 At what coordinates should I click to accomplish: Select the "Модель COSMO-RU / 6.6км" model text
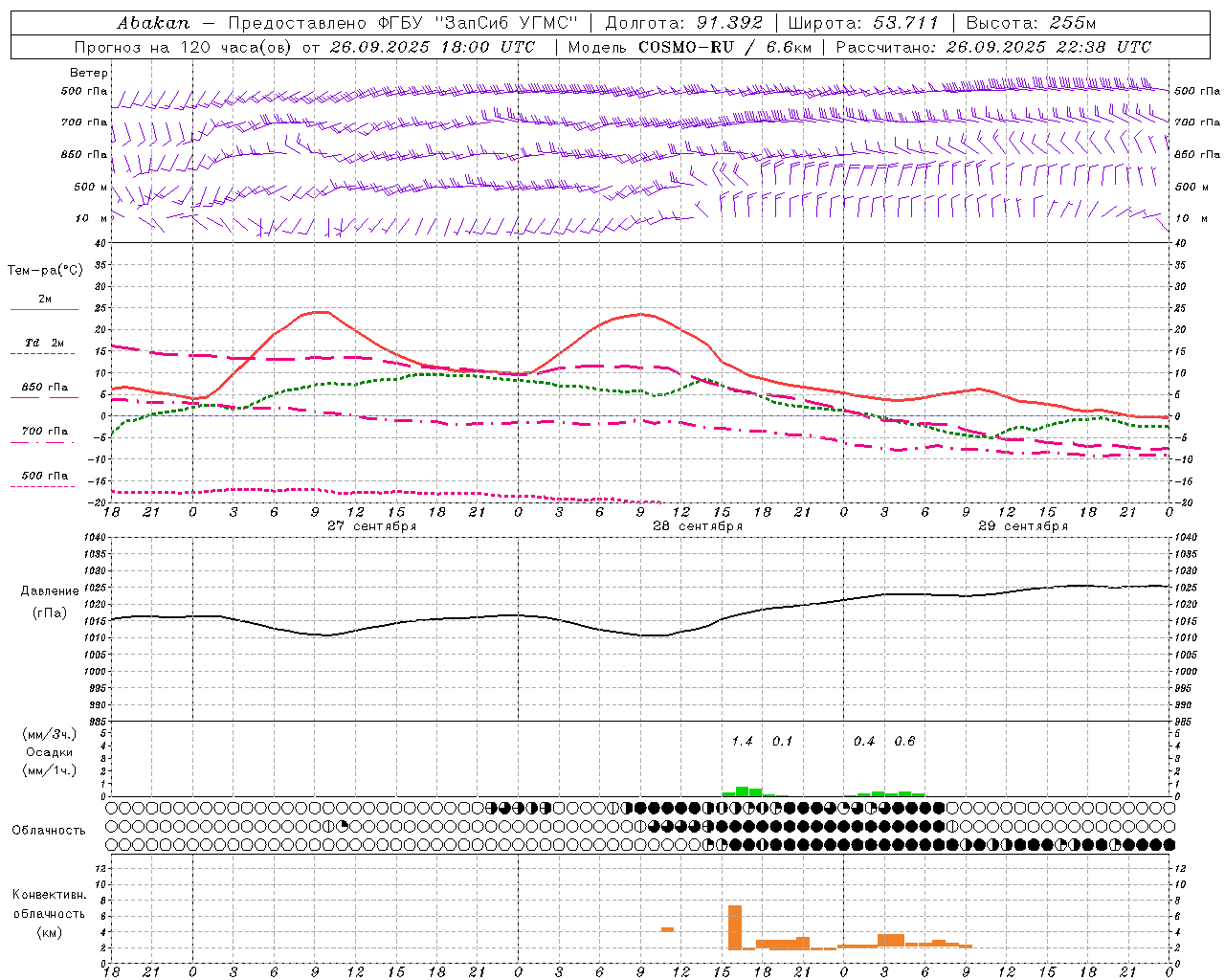690,47
